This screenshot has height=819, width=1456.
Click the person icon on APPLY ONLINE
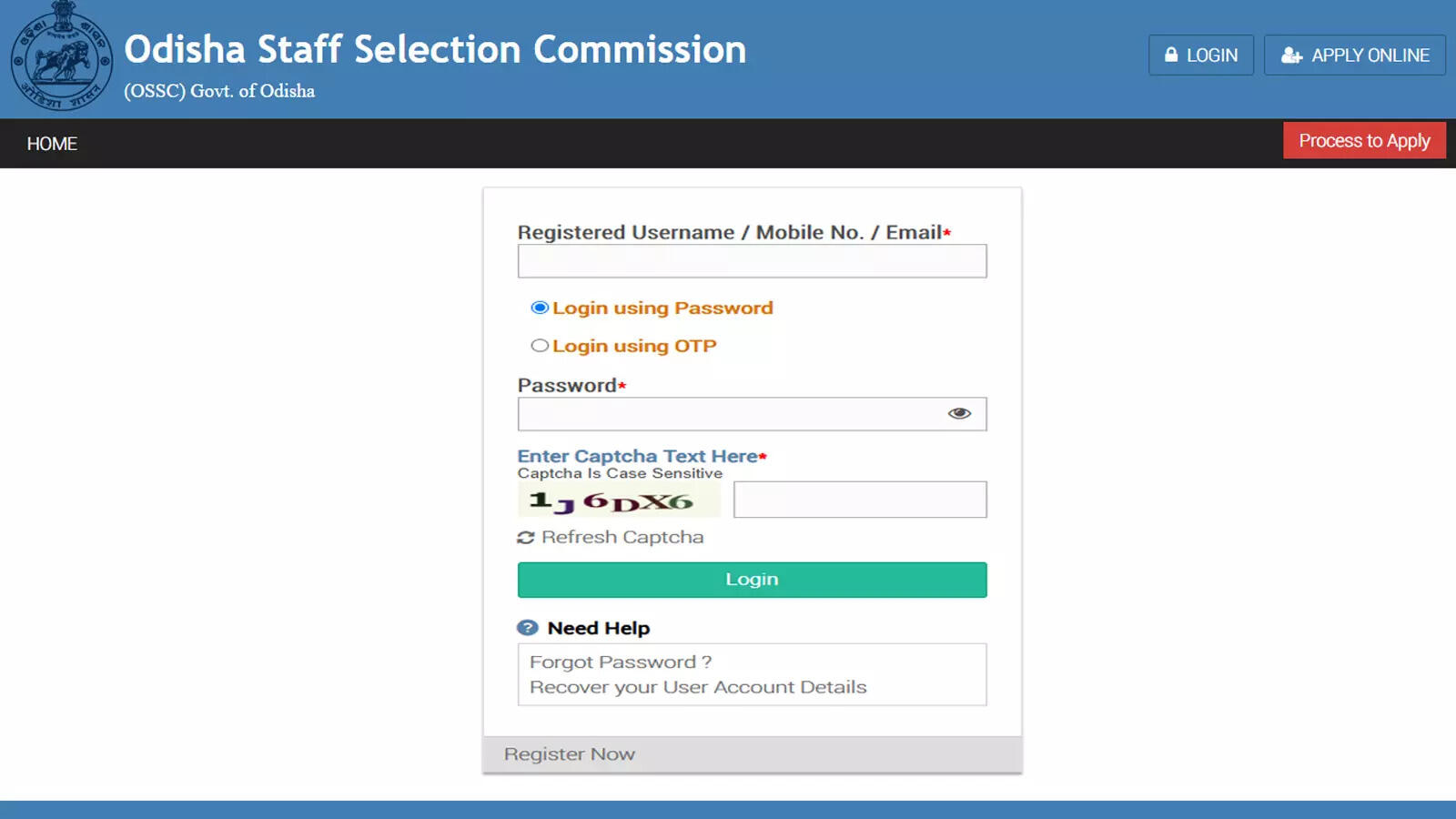click(1291, 56)
